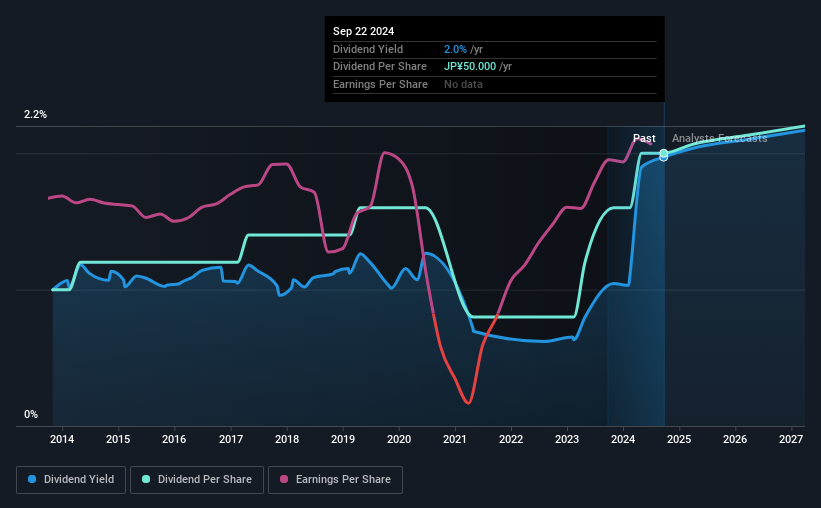Viewport: 821px width, 508px height.
Task: Click the 2016 x-axis year label
Action: [x=174, y=439]
